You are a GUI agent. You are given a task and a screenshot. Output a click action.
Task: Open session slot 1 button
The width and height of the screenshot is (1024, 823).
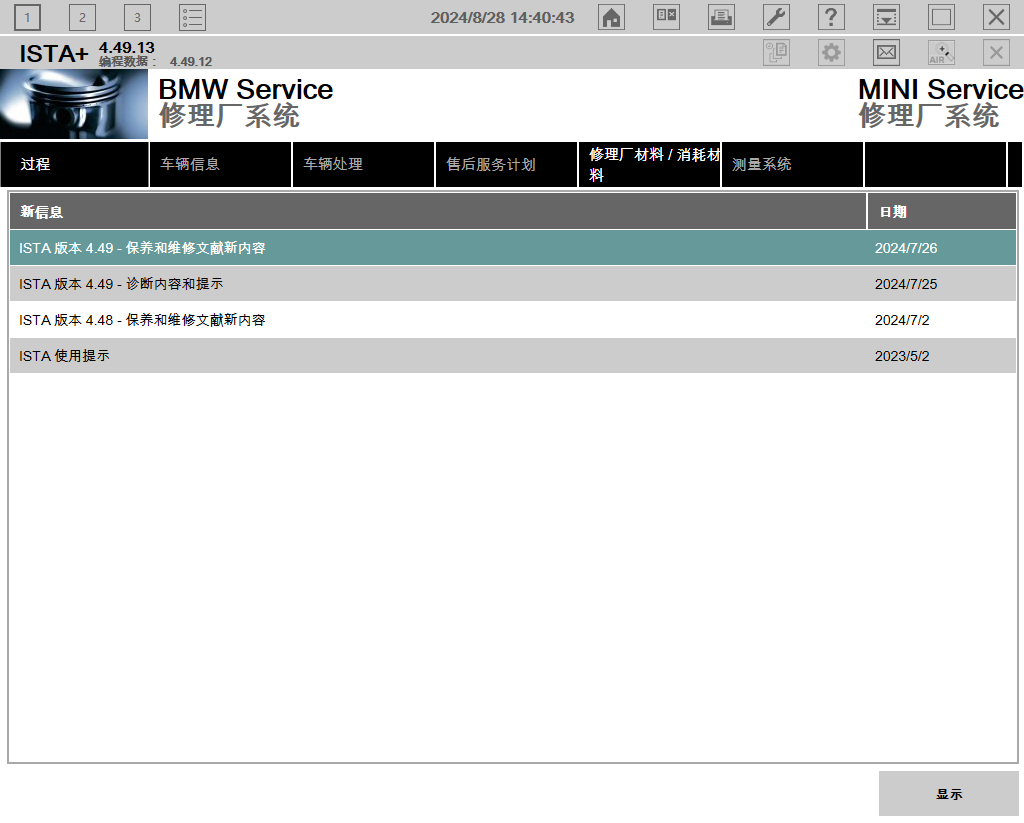click(x=27, y=18)
